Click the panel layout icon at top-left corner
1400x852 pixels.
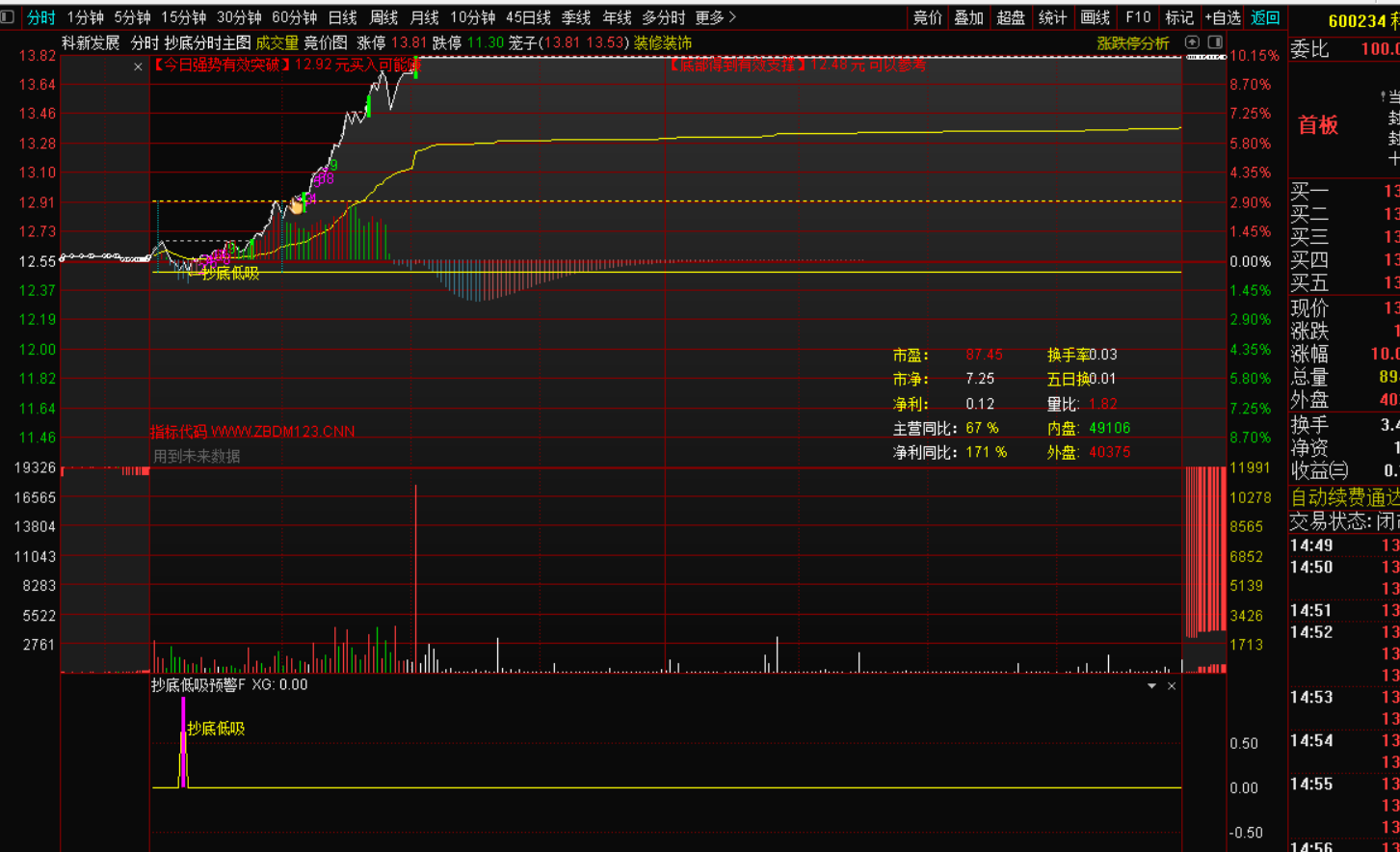tap(8, 16)
